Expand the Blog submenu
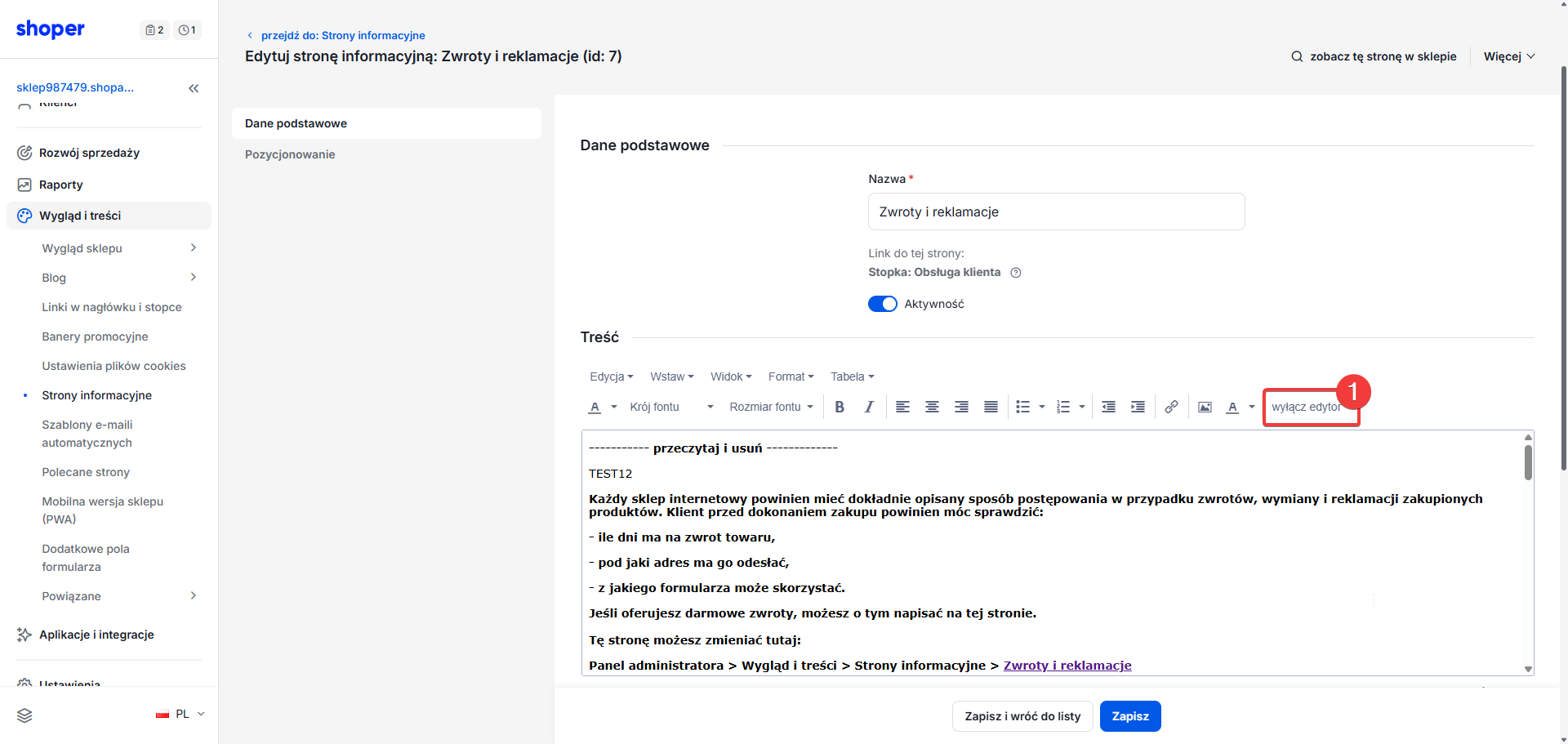This screenshot has width=1568, height=744. (194, 277)
